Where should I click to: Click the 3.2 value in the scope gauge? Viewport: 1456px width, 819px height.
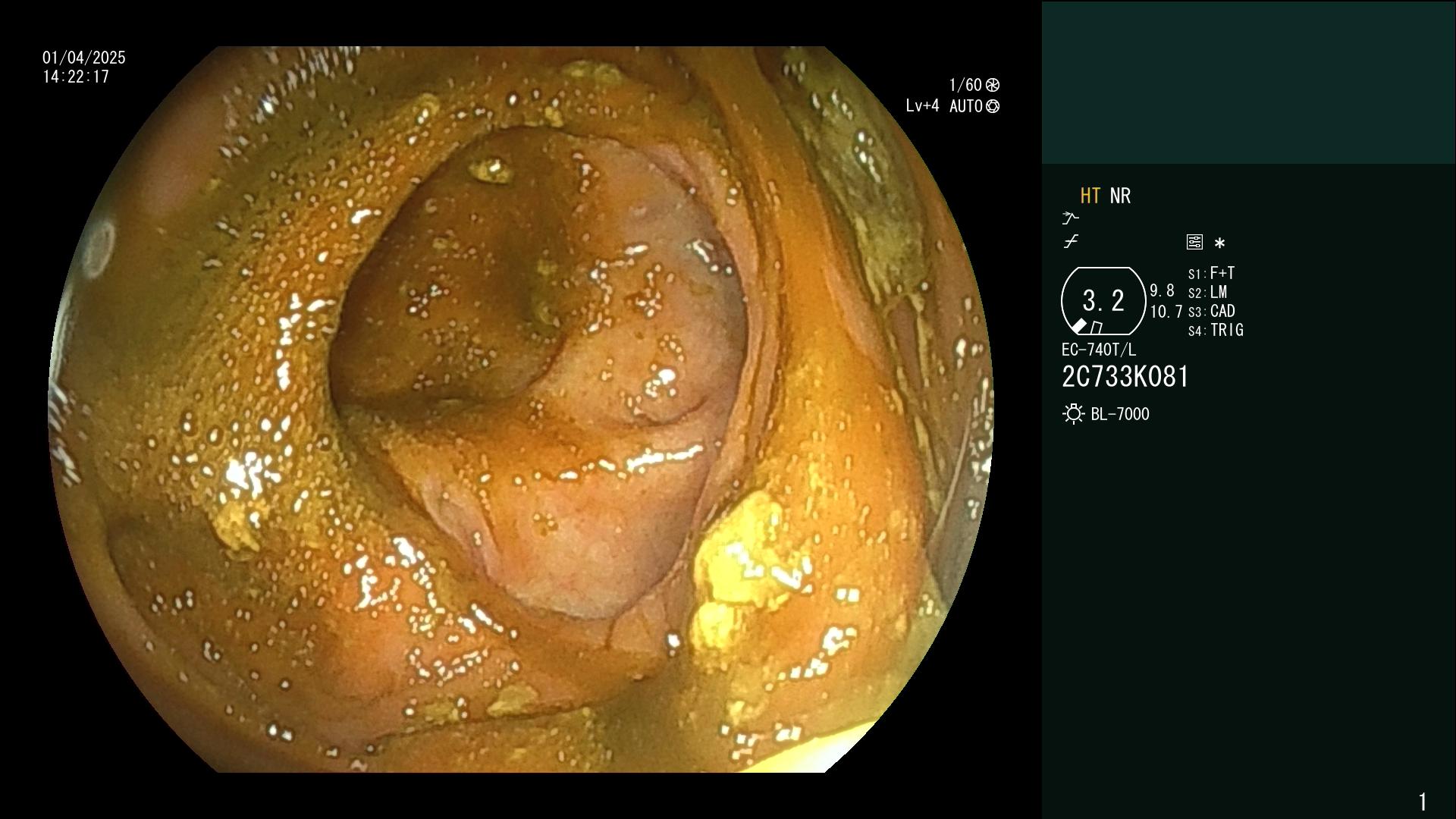click(1103, 300)
